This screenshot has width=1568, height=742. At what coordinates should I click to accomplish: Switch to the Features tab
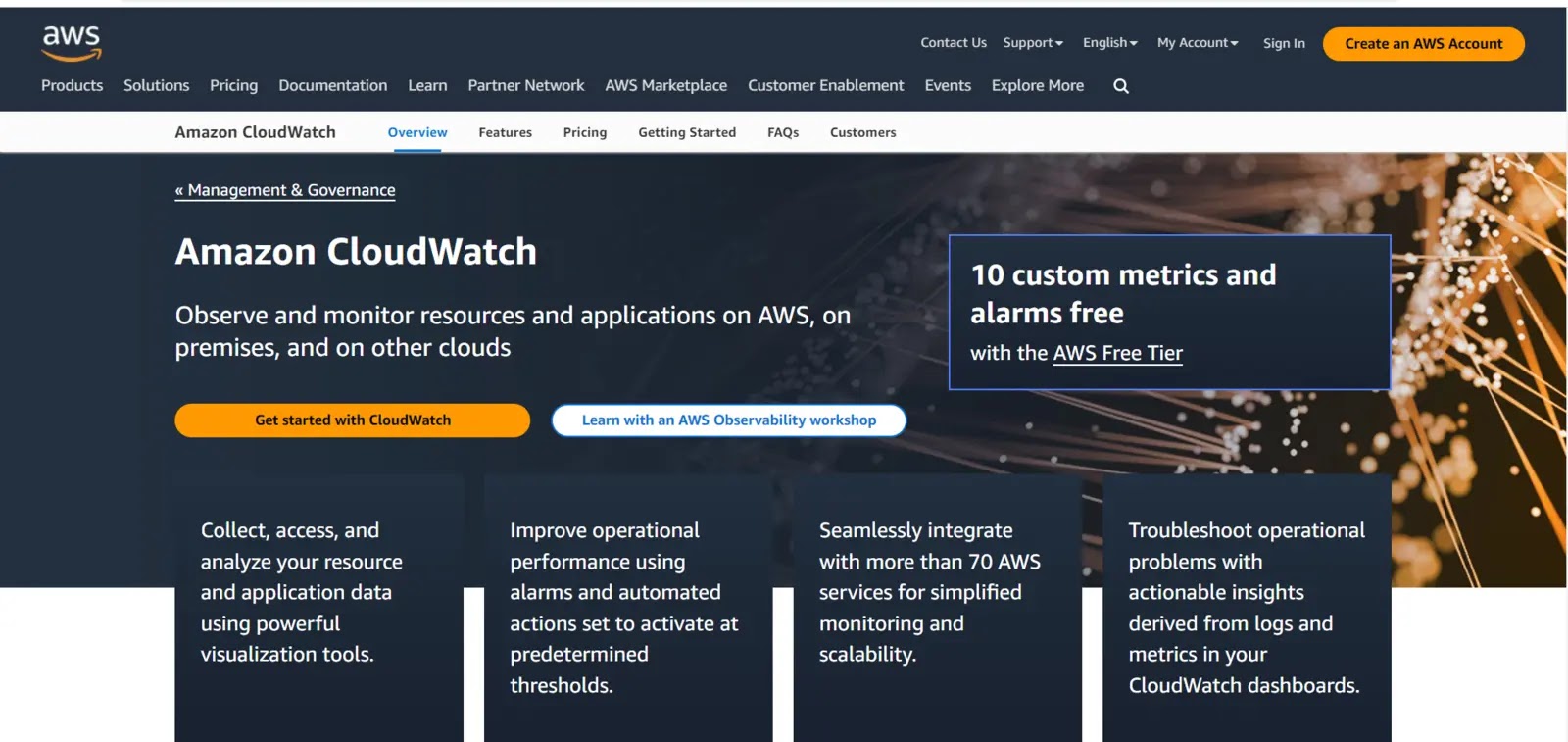[x=506, y=132]
